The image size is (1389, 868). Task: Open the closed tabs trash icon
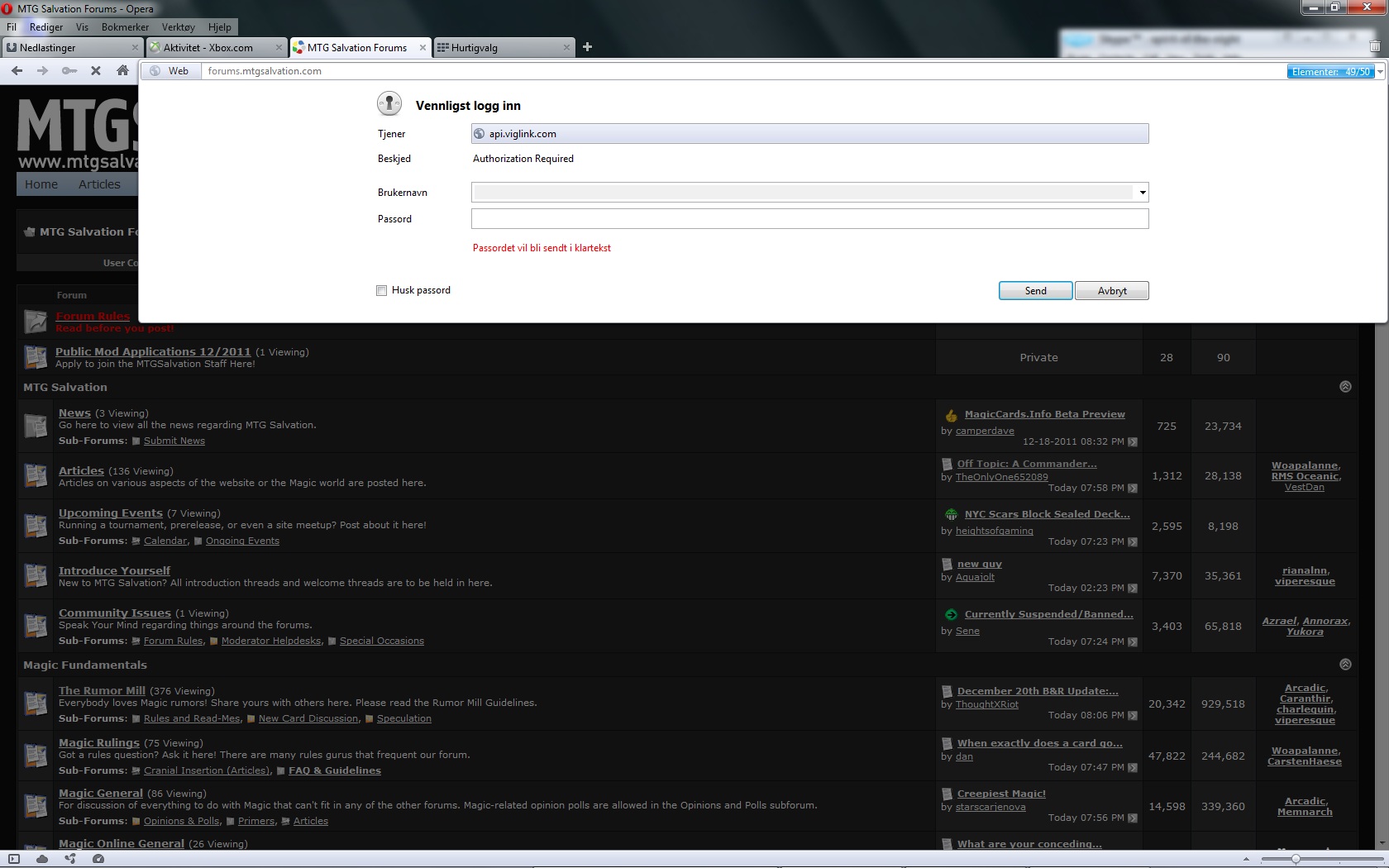coord(1375,47)
